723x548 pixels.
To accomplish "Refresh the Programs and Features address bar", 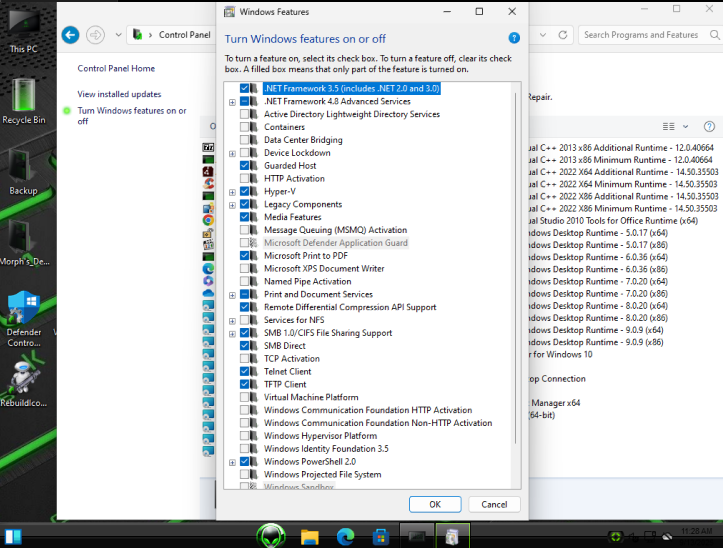I will point(563,35).
